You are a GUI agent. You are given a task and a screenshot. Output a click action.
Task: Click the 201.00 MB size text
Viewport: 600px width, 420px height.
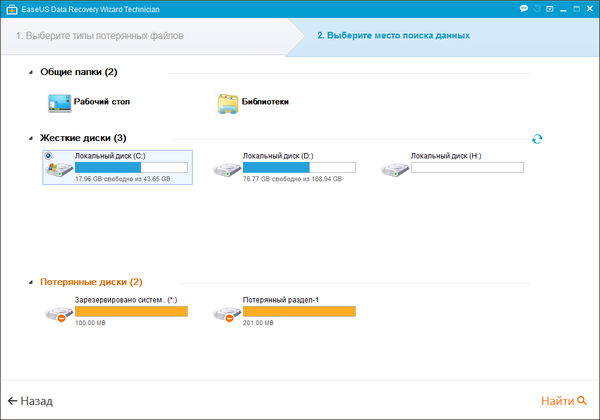pos(258,323)
